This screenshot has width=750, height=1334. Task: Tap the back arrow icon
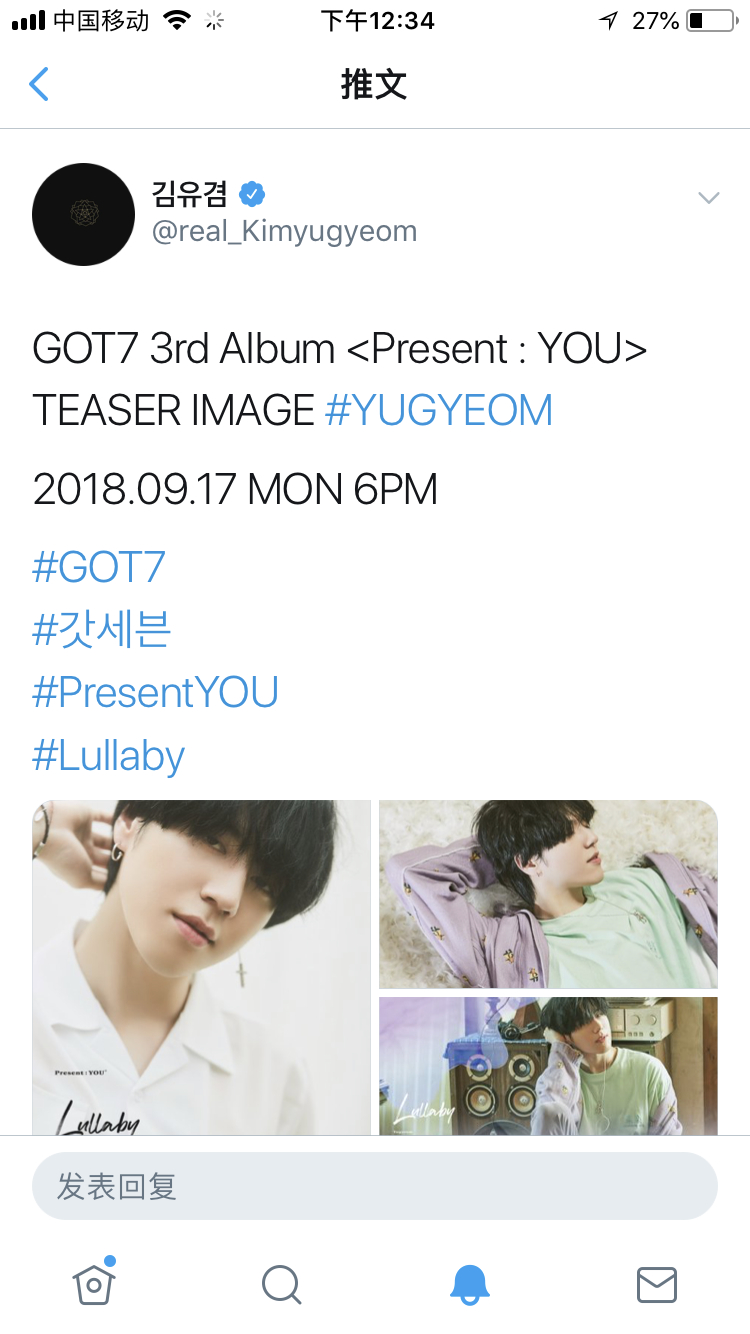(39, 84)
